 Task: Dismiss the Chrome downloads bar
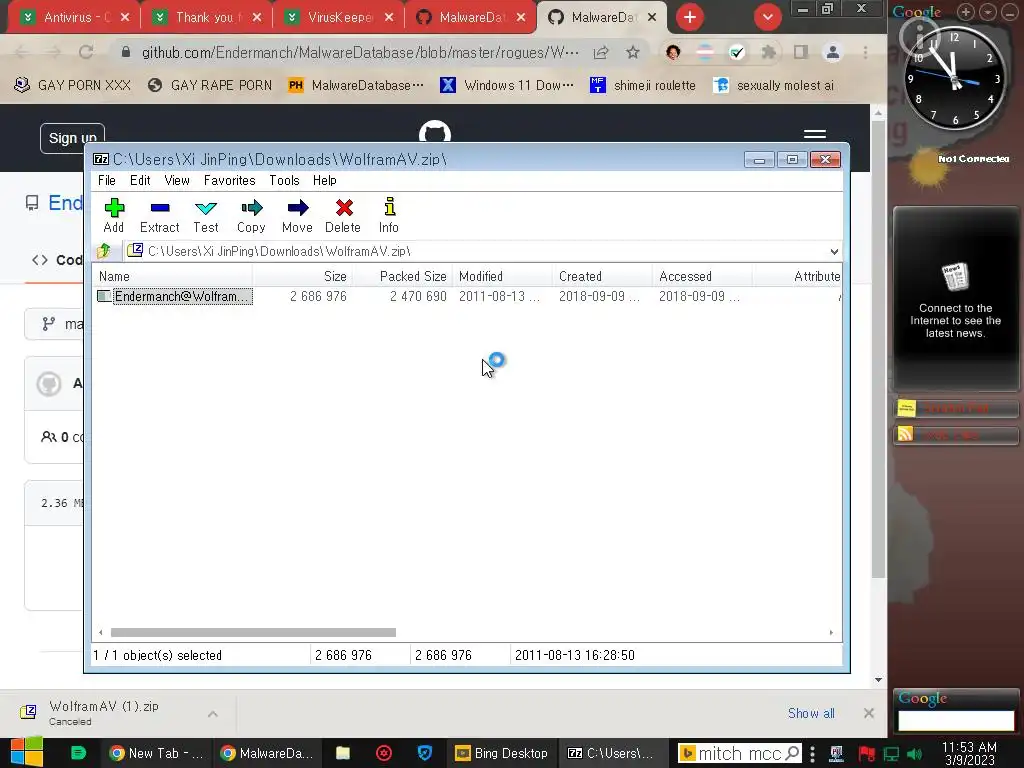[x=869, y=713]
